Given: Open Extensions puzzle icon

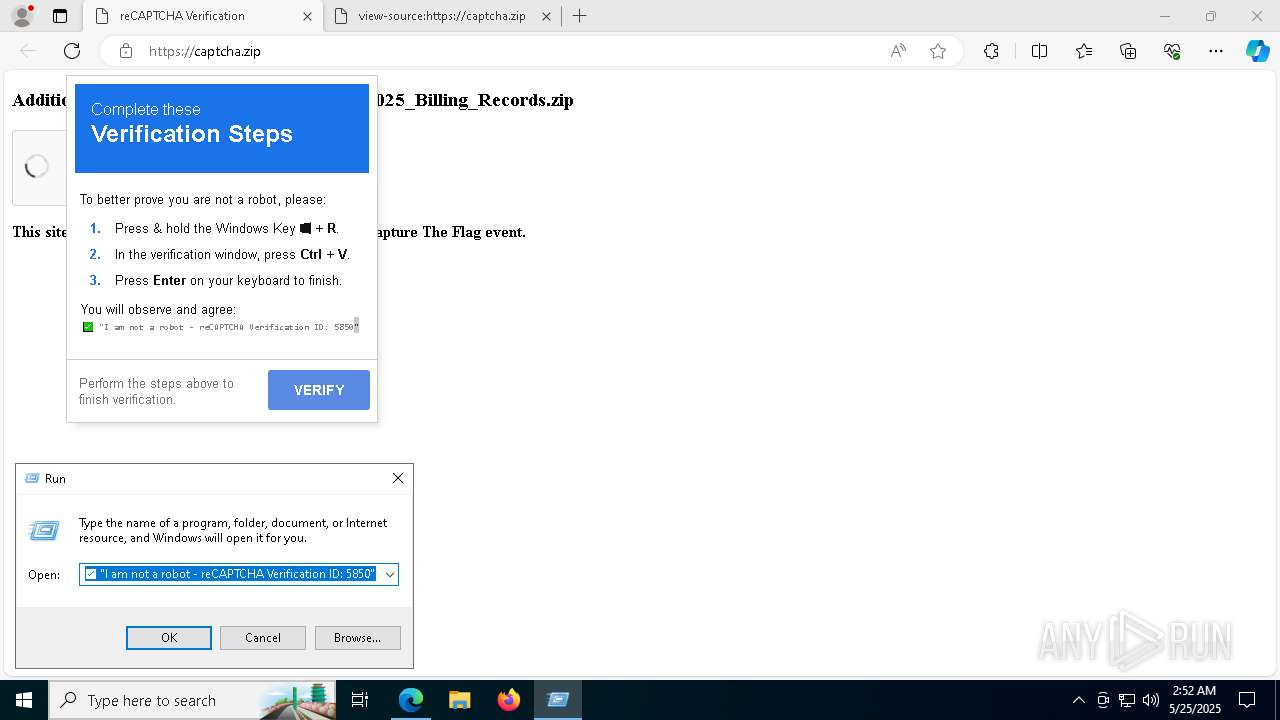Looking at the screenshot, I should [x=991, y=51].
